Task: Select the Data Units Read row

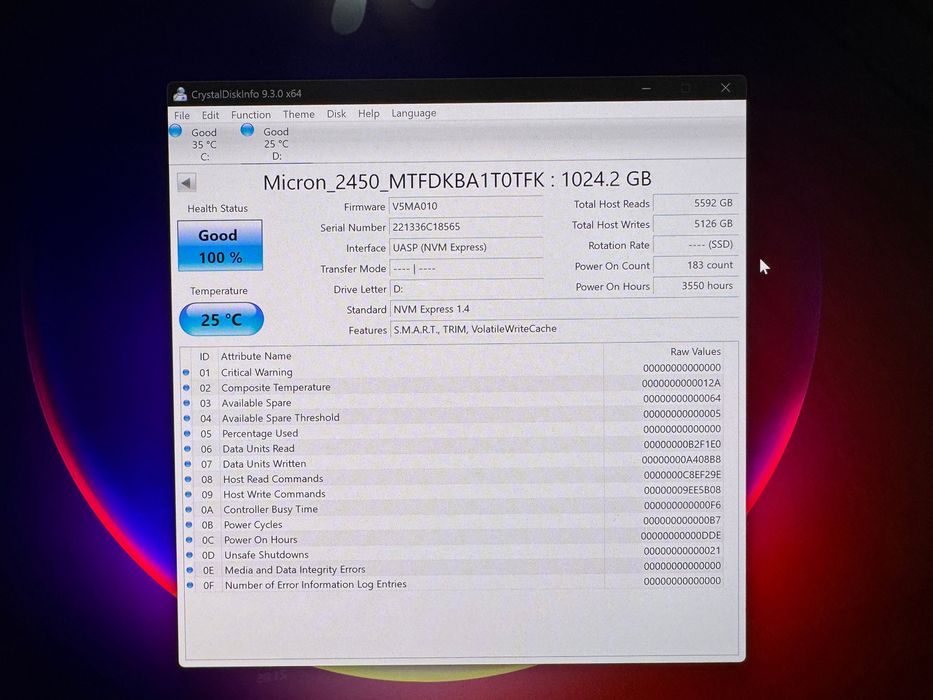Action: (452, 447)
